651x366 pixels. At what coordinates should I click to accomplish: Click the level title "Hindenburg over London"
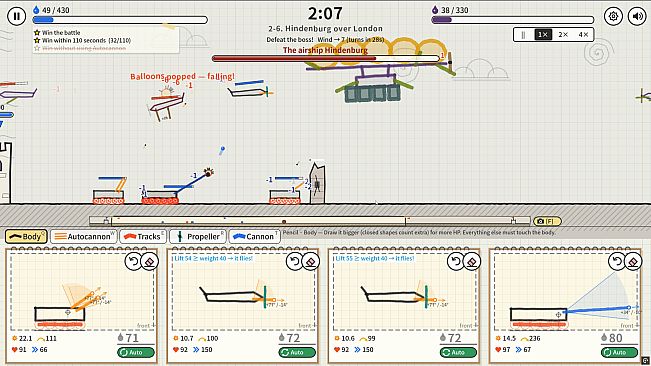tap(334, 29)
